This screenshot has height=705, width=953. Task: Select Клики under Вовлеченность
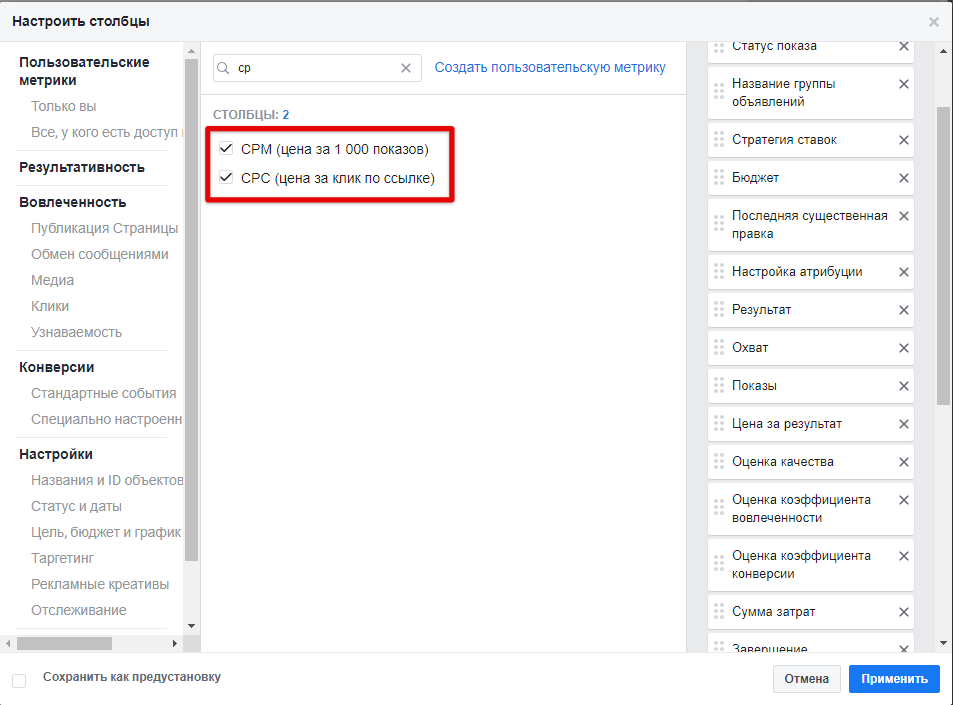50,306
